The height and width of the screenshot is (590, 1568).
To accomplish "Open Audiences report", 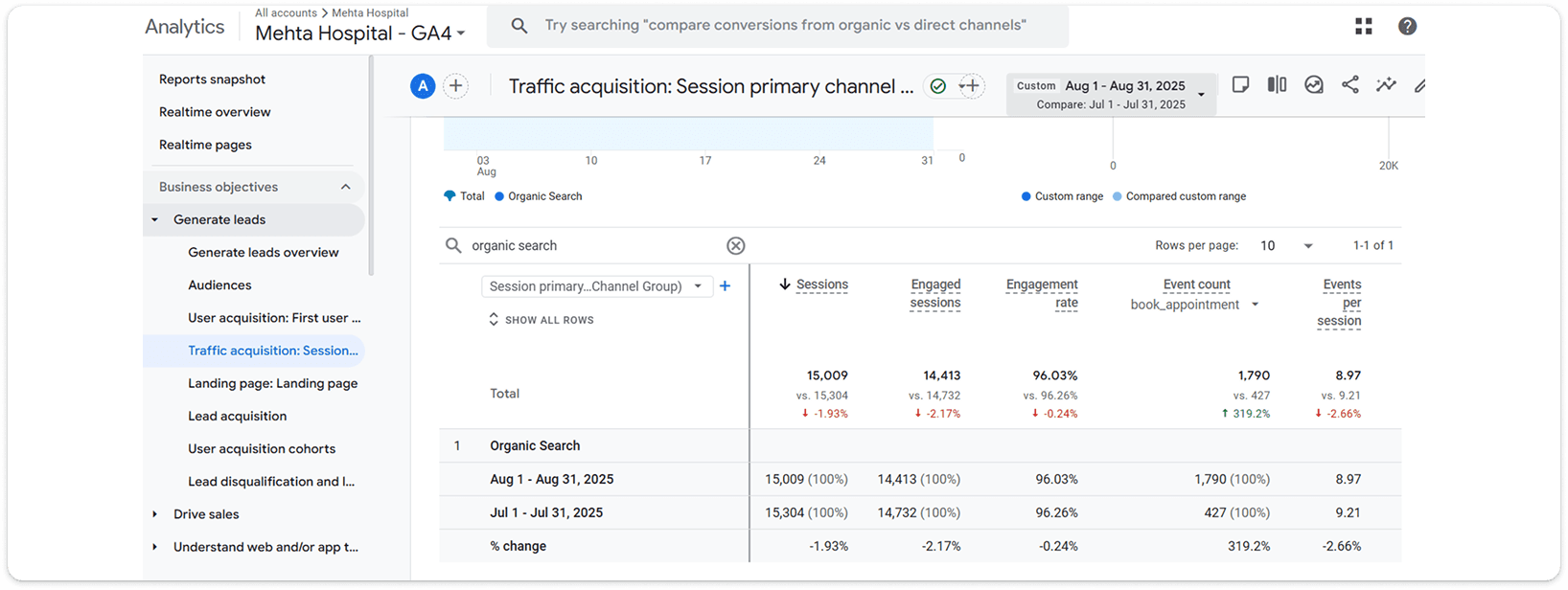I will (x=219, y=285).
